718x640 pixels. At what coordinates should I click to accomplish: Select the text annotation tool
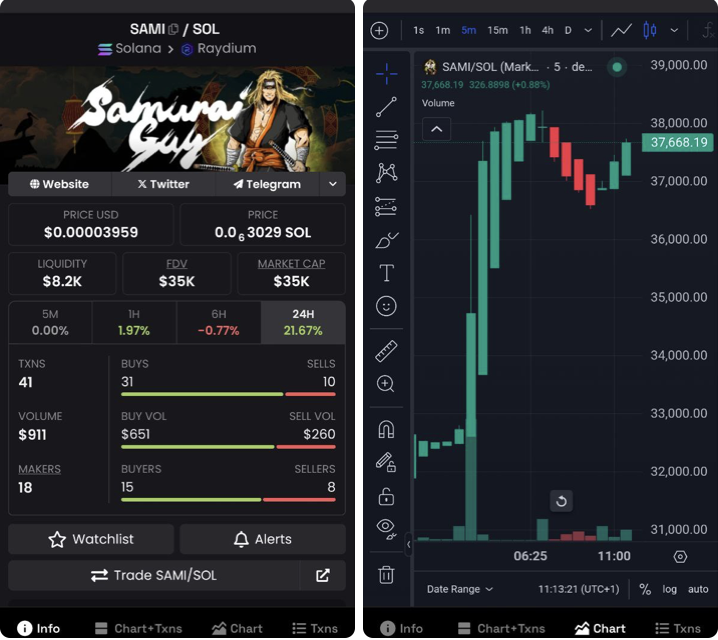pos(386,273)
